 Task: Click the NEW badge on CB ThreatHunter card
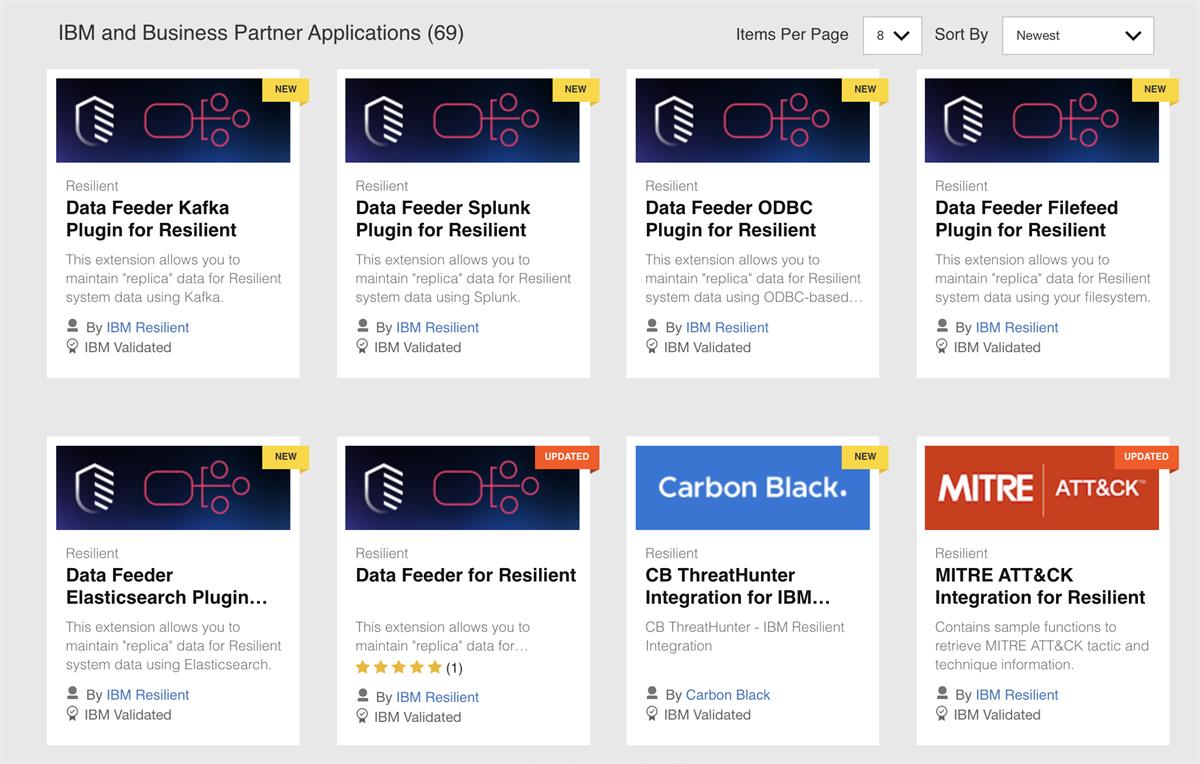[x=865, y=456]
